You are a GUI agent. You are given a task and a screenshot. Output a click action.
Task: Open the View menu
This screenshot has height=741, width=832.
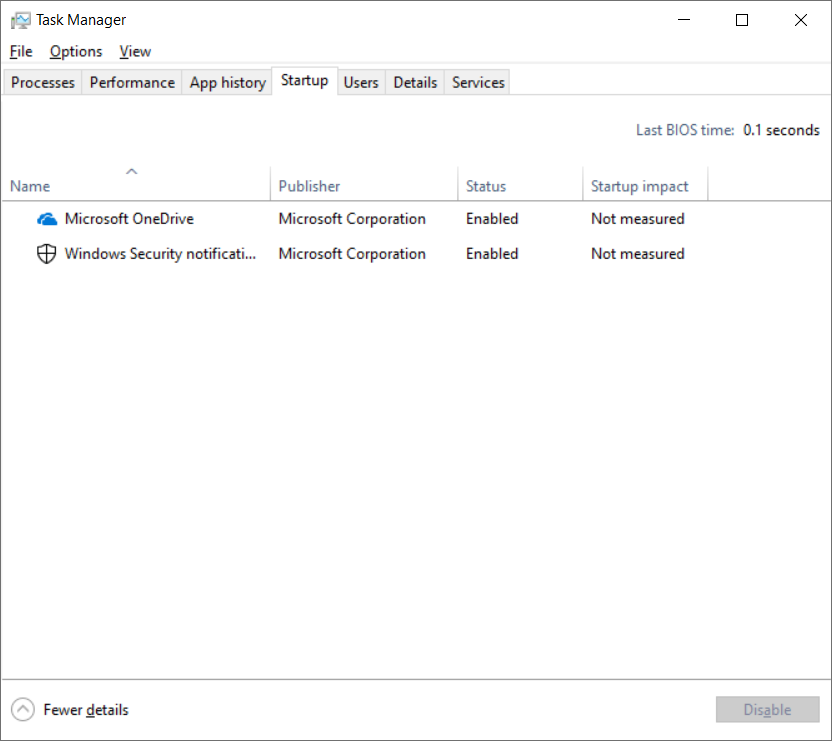coord(135,51)
